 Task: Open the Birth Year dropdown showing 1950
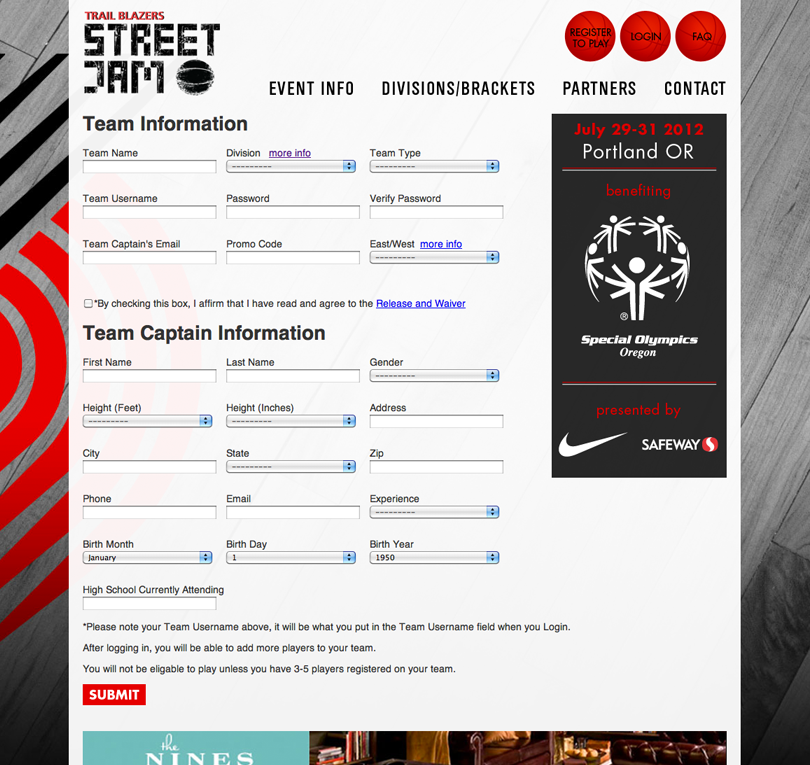point(434,557)
